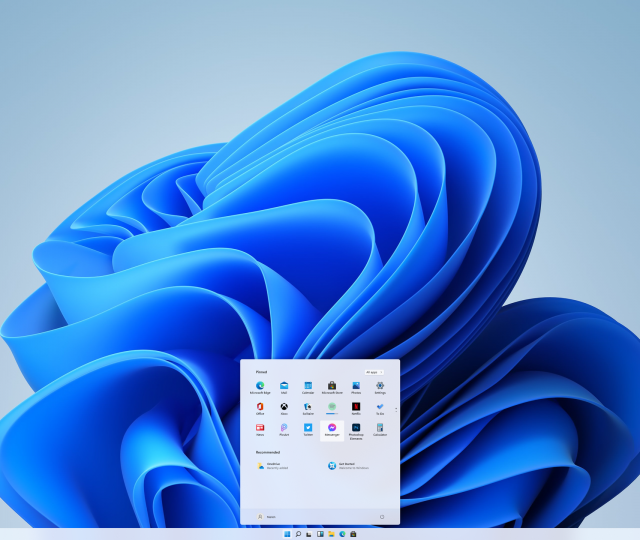Viewport: 640px width, 540px height.
Task: Open the Calculator app
Action: [x=380, y=428]
